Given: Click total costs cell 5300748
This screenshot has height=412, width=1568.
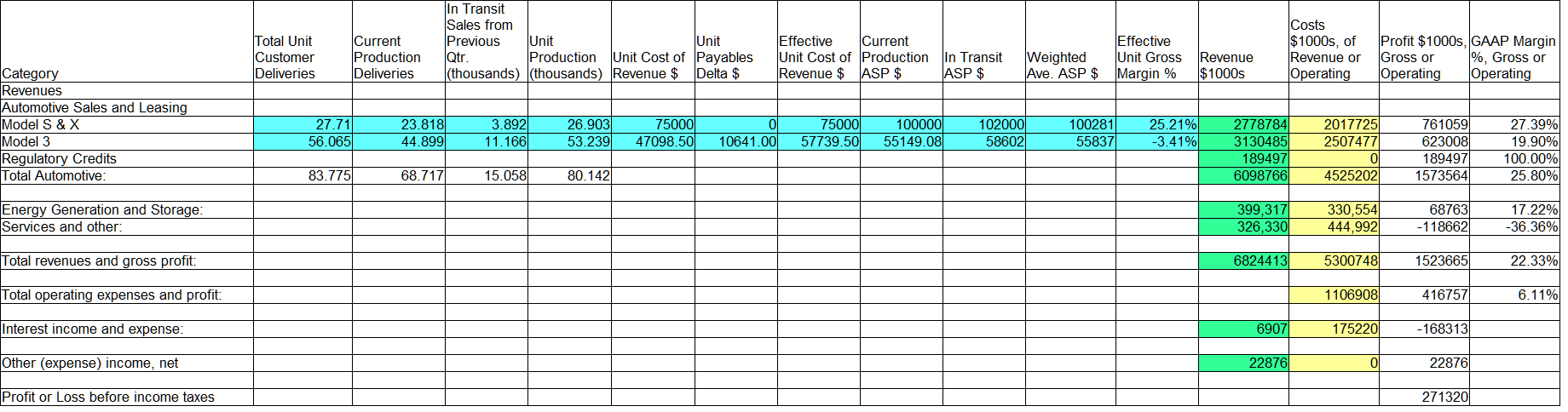Looking at the screenshot, I should coord(1335,261).
